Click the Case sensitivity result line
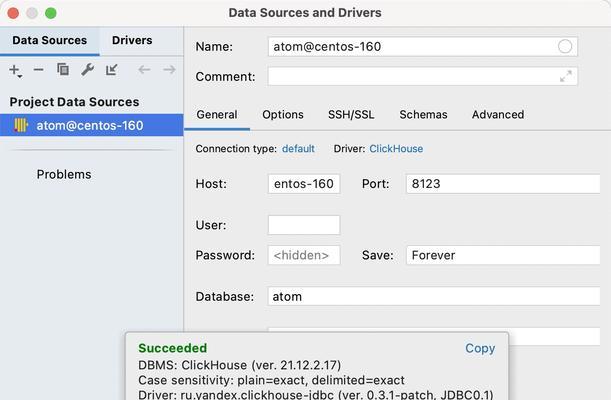Screen dimensions: 611x400 271,380
